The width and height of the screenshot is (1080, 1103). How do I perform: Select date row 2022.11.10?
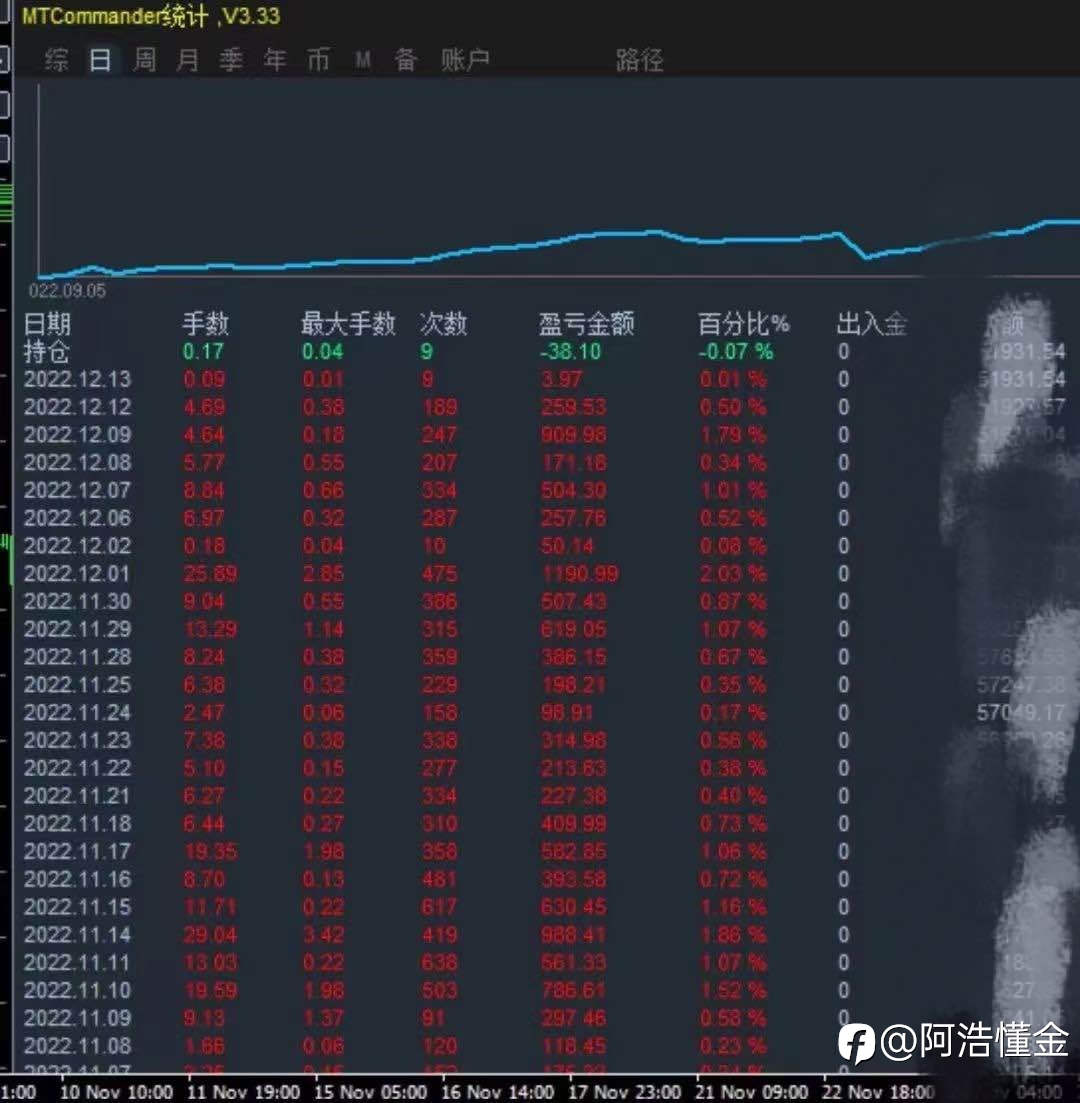coord(77,990)
